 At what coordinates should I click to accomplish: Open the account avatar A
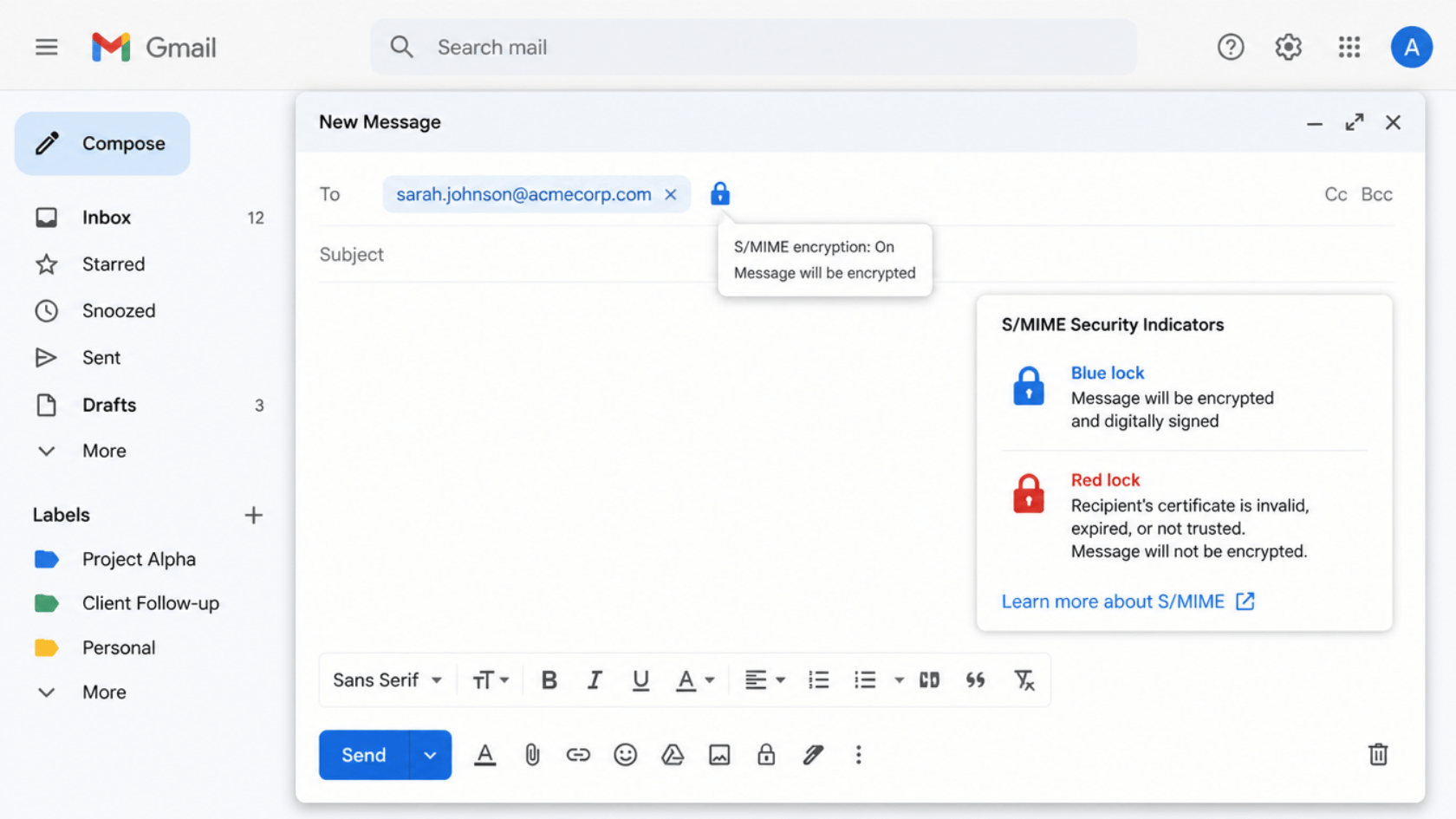(1411, 47)
